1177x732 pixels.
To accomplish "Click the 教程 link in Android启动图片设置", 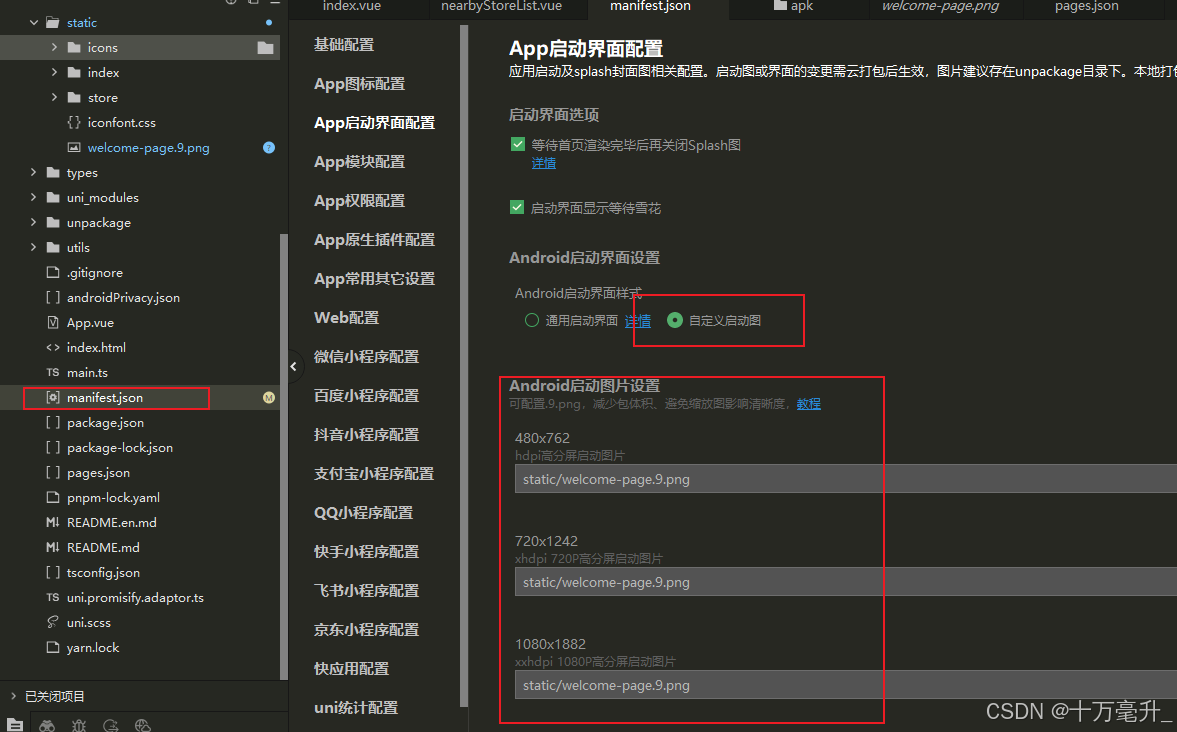I will click(x=808, y=404).
